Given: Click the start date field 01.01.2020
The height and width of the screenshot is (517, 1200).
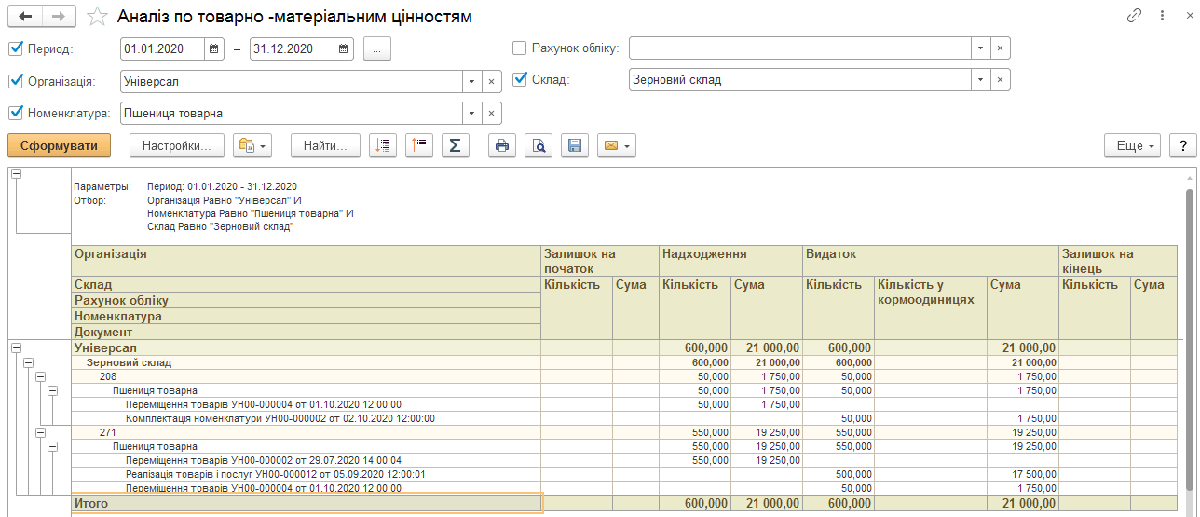Looking at the screenshot, I should tap(163, 48).
